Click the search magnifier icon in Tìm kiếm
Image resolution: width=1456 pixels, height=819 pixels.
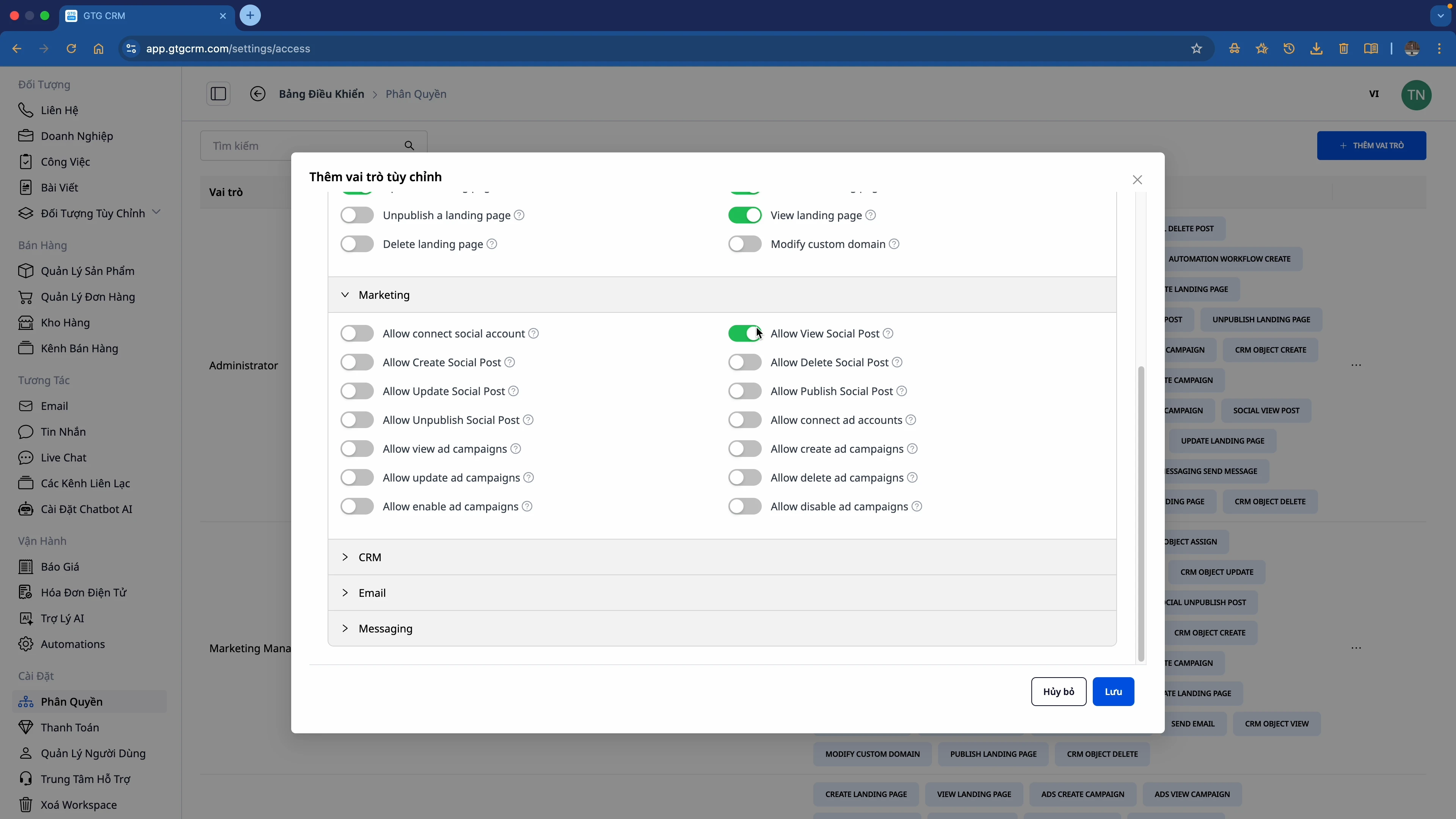click(409, 146)
